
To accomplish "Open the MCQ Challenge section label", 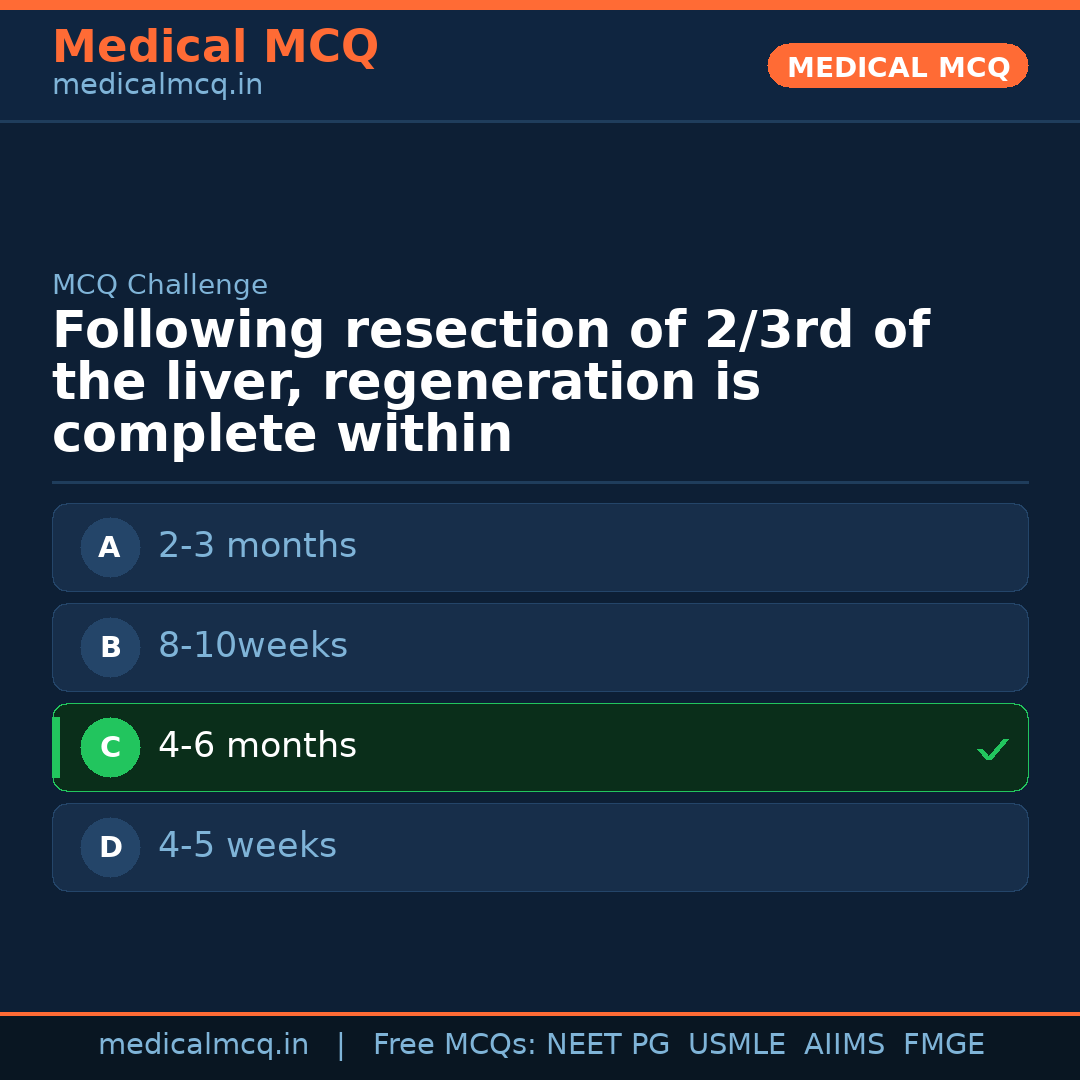I will [x=160, y=285].
